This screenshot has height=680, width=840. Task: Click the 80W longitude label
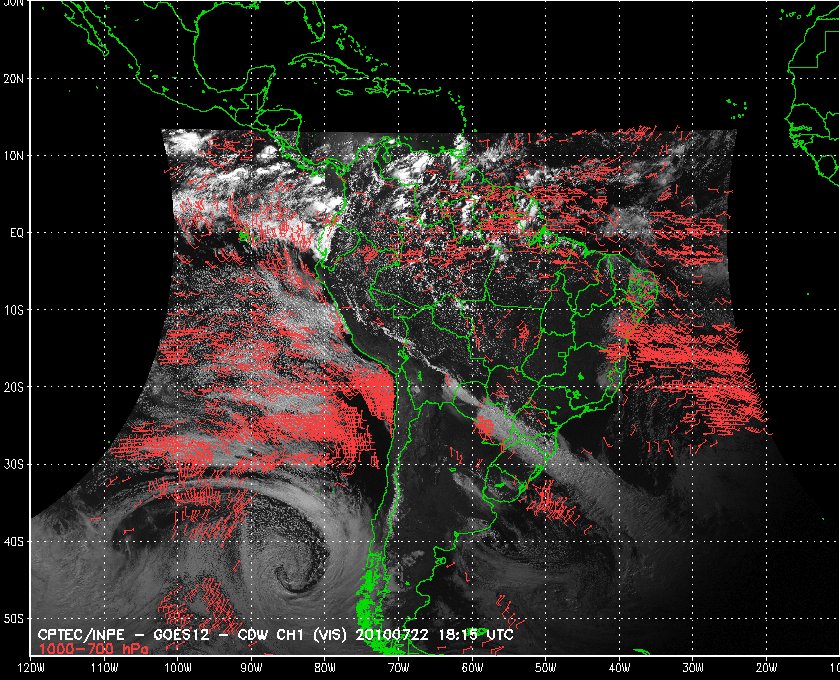(325, 668)
